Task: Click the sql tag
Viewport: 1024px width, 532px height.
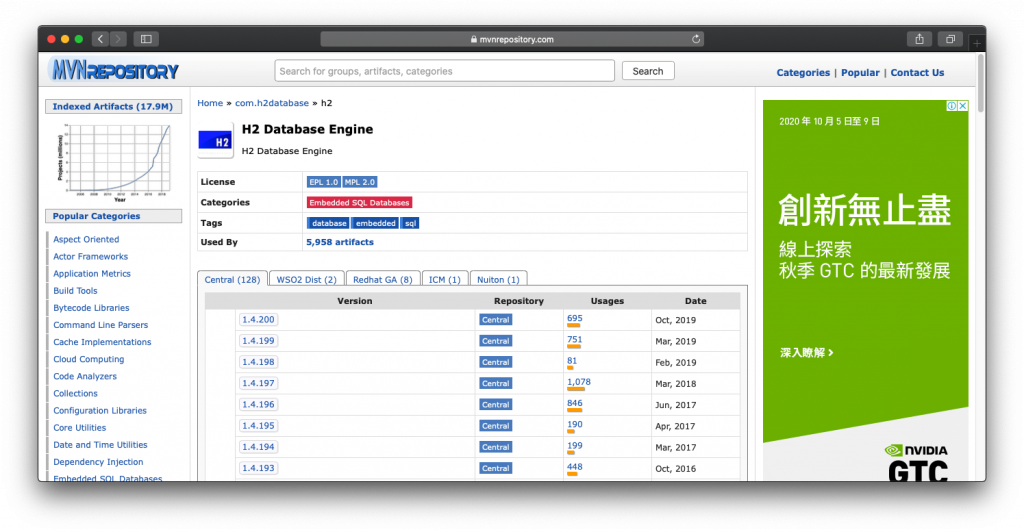Action: (410, 223)
